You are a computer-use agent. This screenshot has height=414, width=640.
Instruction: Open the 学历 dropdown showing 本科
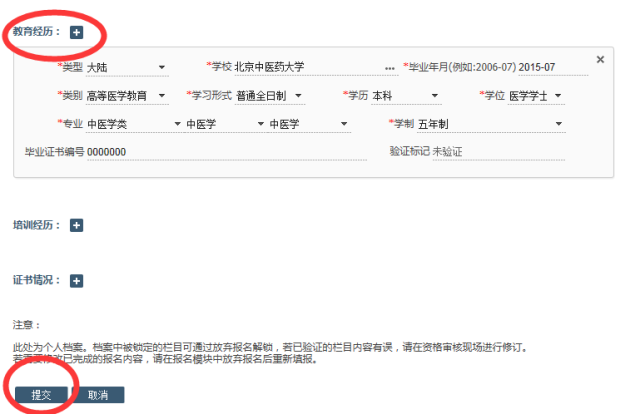click(x=406, y=96)
